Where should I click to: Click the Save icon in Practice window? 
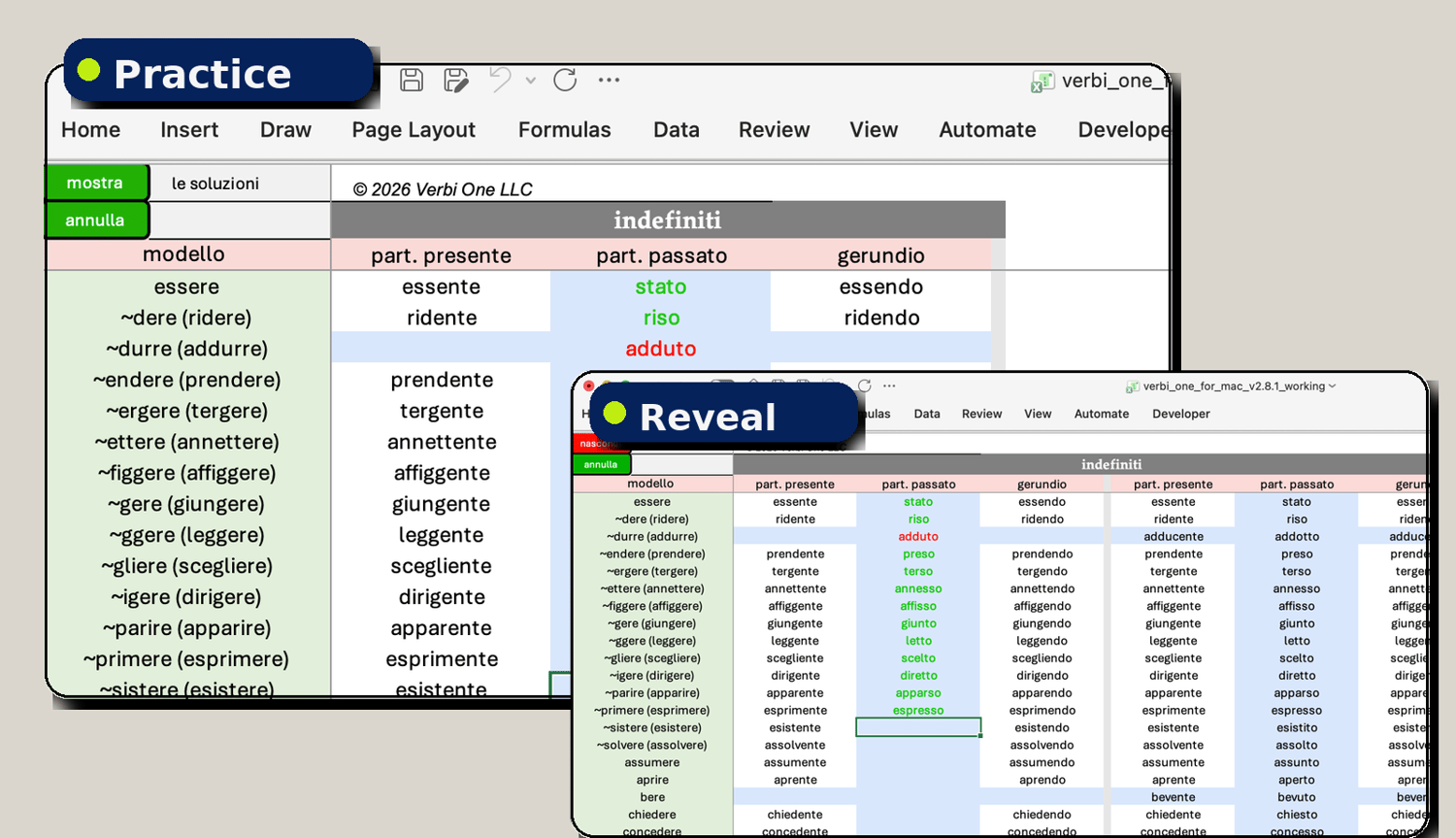(412, 80)
